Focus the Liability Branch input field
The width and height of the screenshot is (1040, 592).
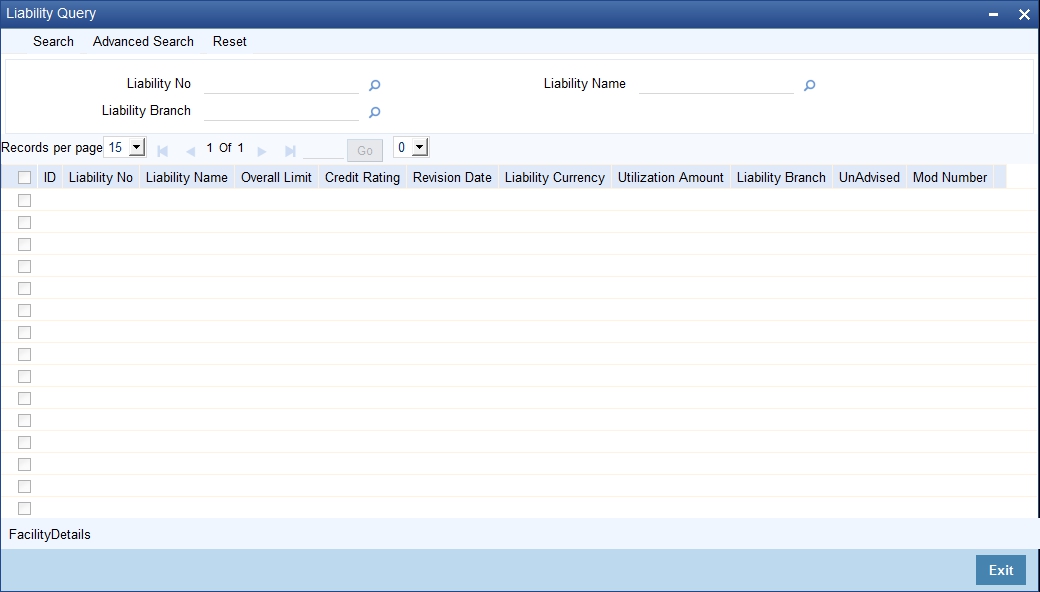coord(281,111)
